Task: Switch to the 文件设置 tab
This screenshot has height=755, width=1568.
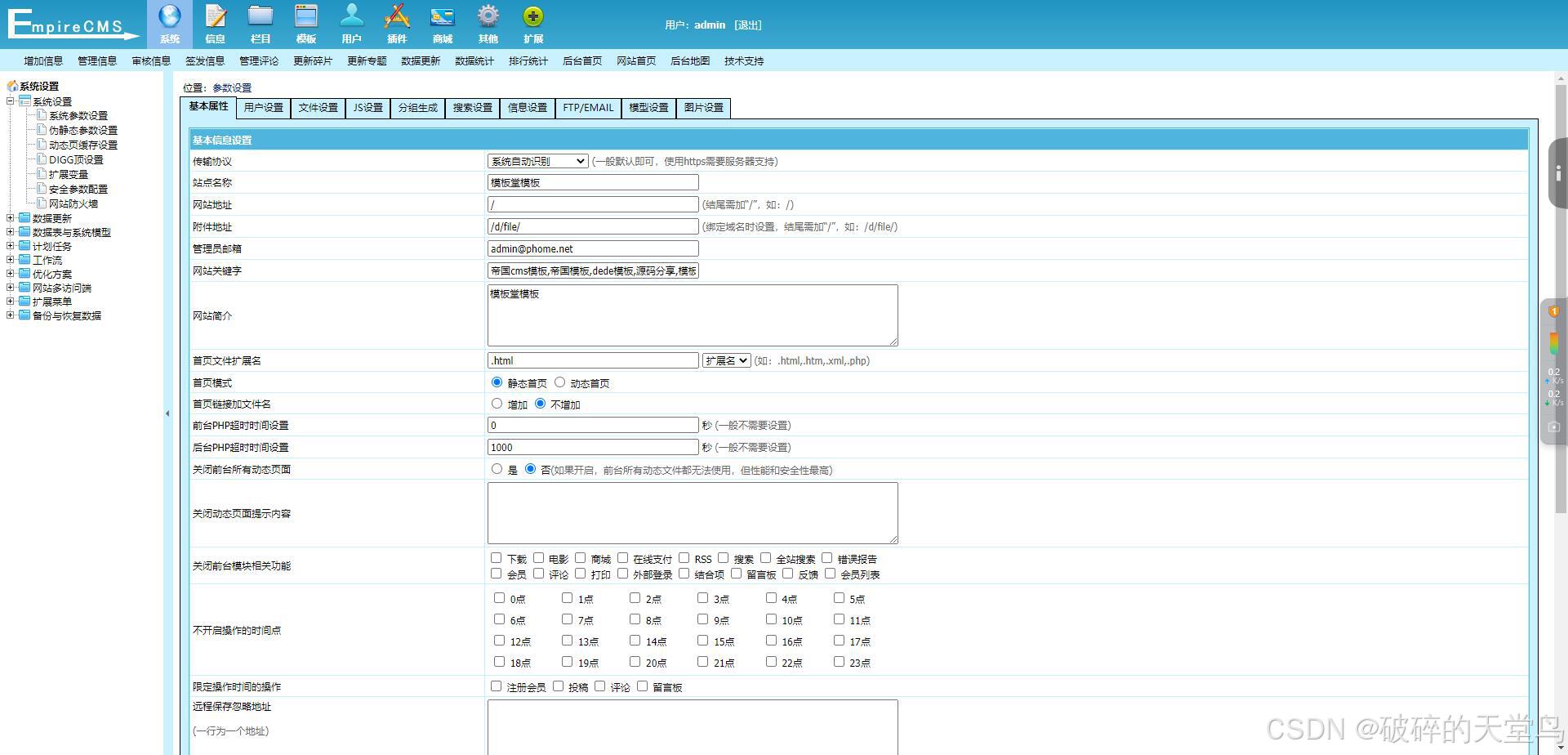Action: pos(318,108)
